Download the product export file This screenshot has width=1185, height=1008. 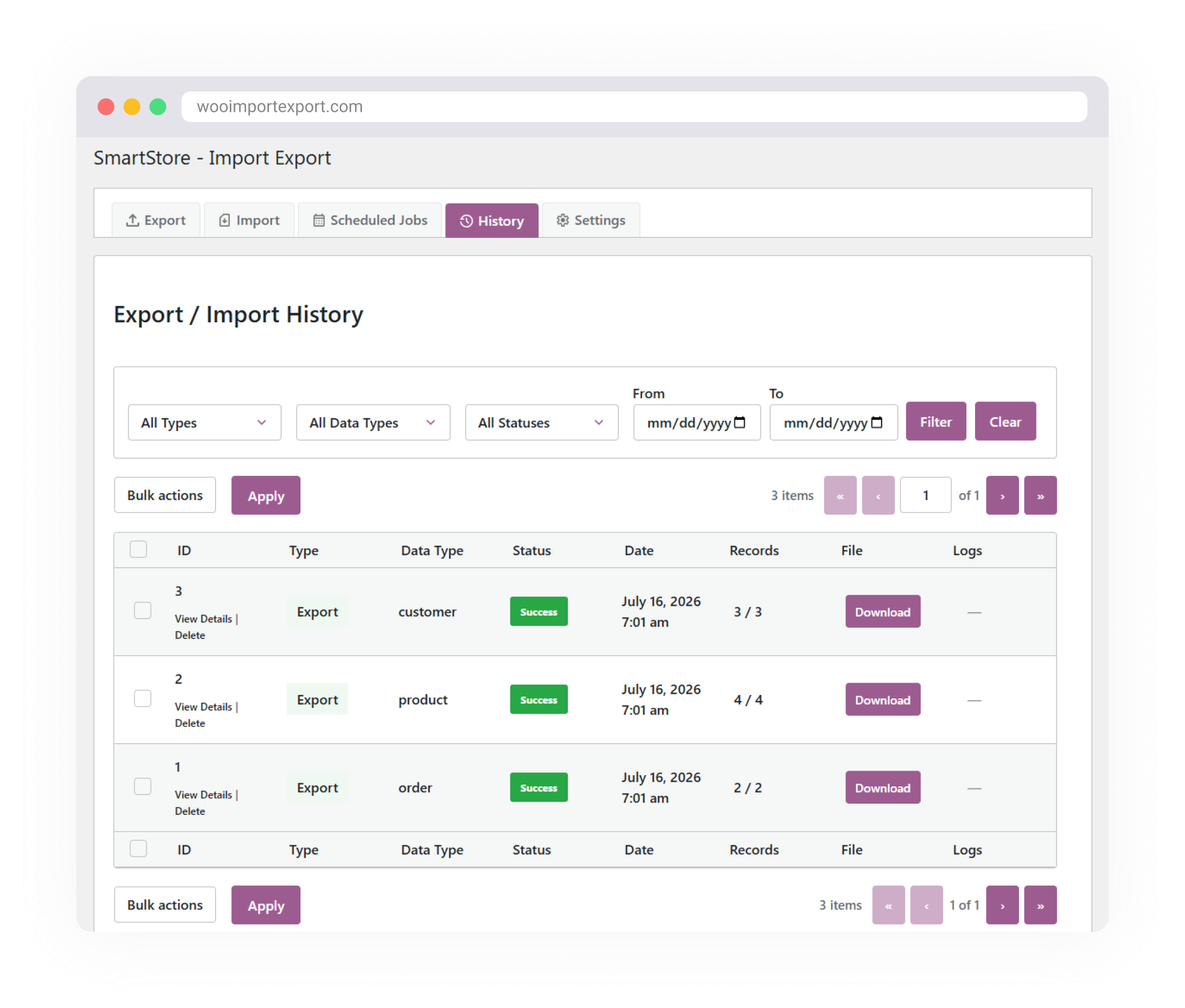click(883, 699)
